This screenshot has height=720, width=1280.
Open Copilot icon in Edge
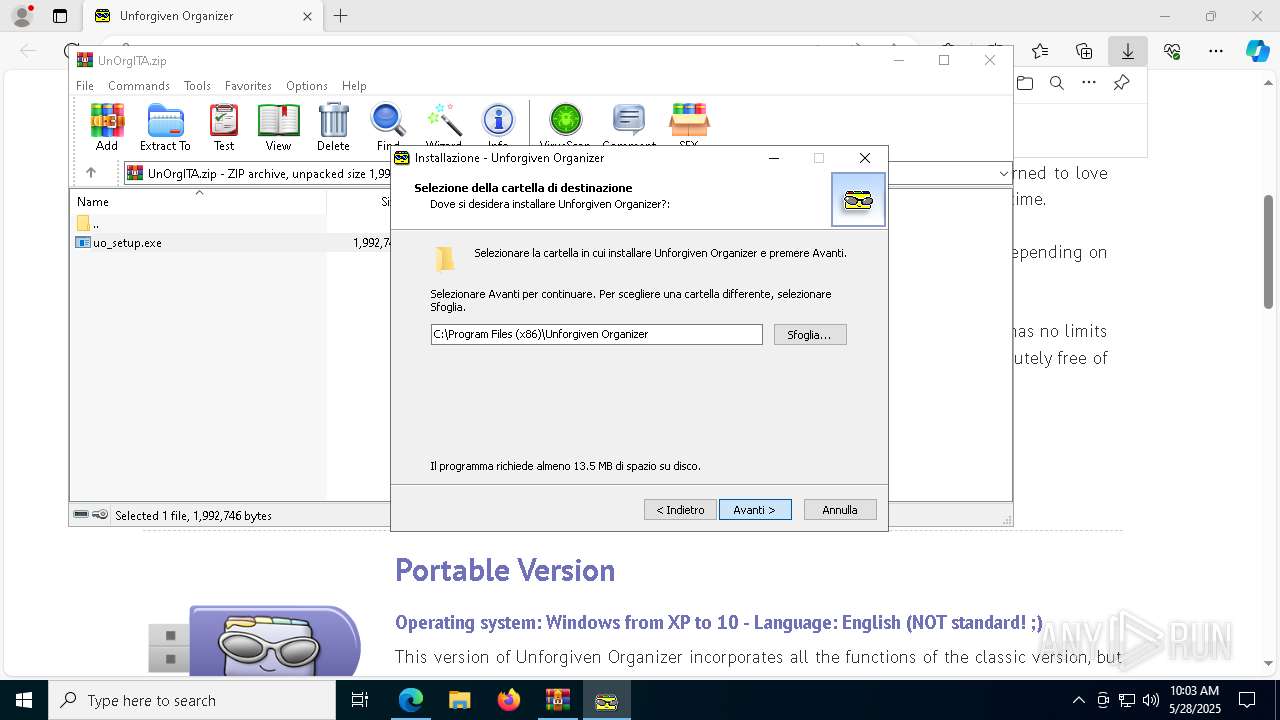[1257, 51]
